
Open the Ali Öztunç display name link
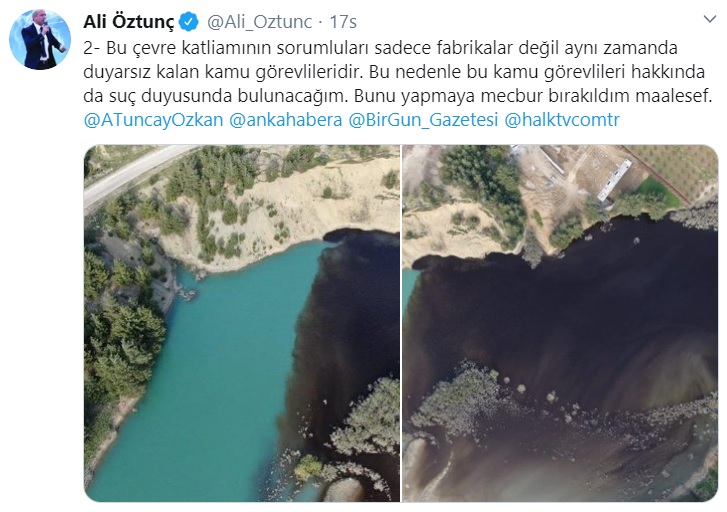pos(129,22)
